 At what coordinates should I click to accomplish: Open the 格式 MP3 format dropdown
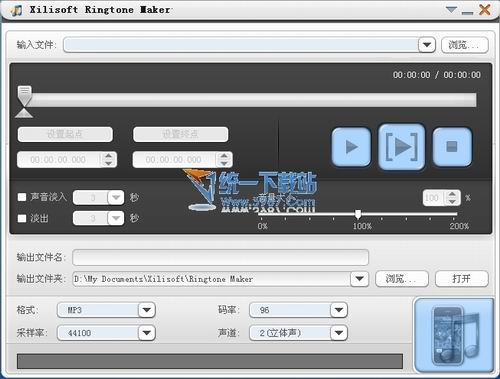147,310
